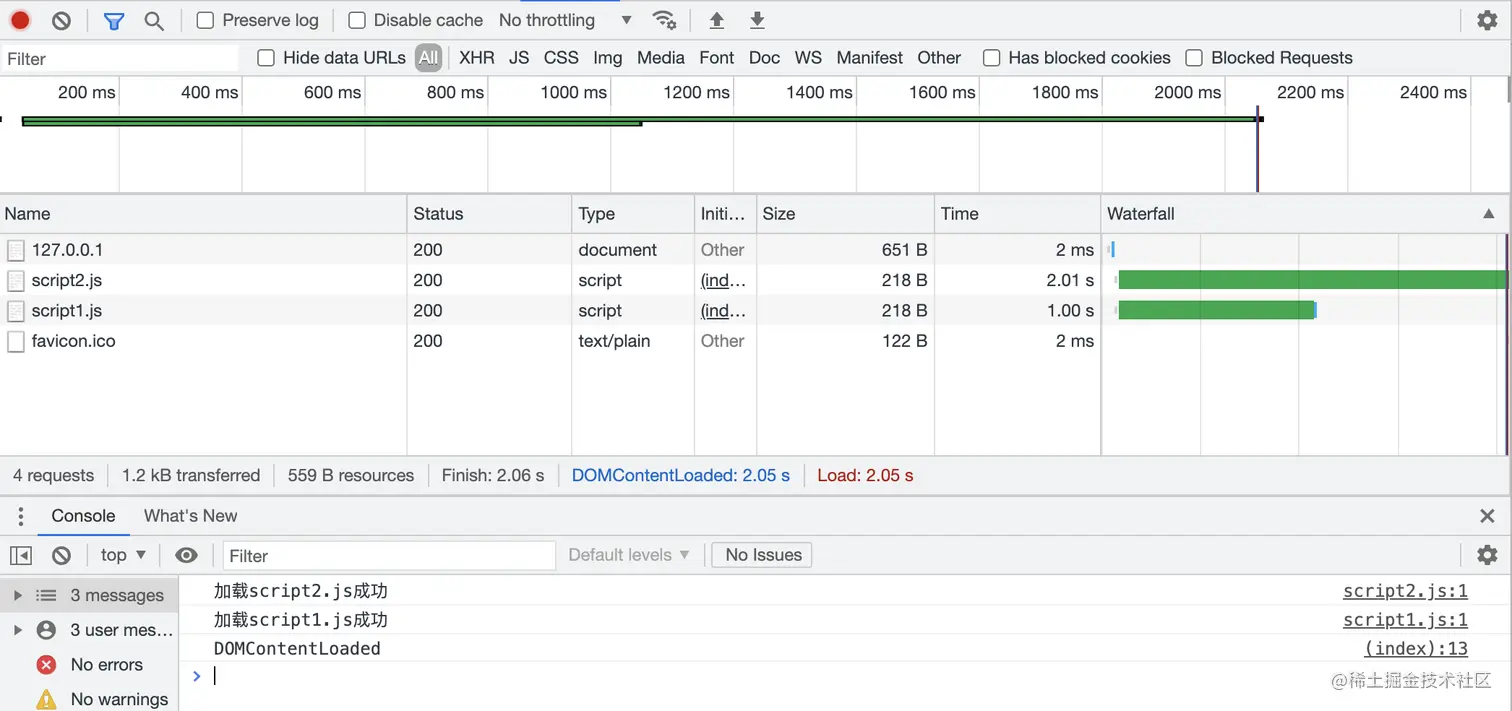Switch to the Console drawer tab
The image size is (1512, 711).
coord(83,516)
